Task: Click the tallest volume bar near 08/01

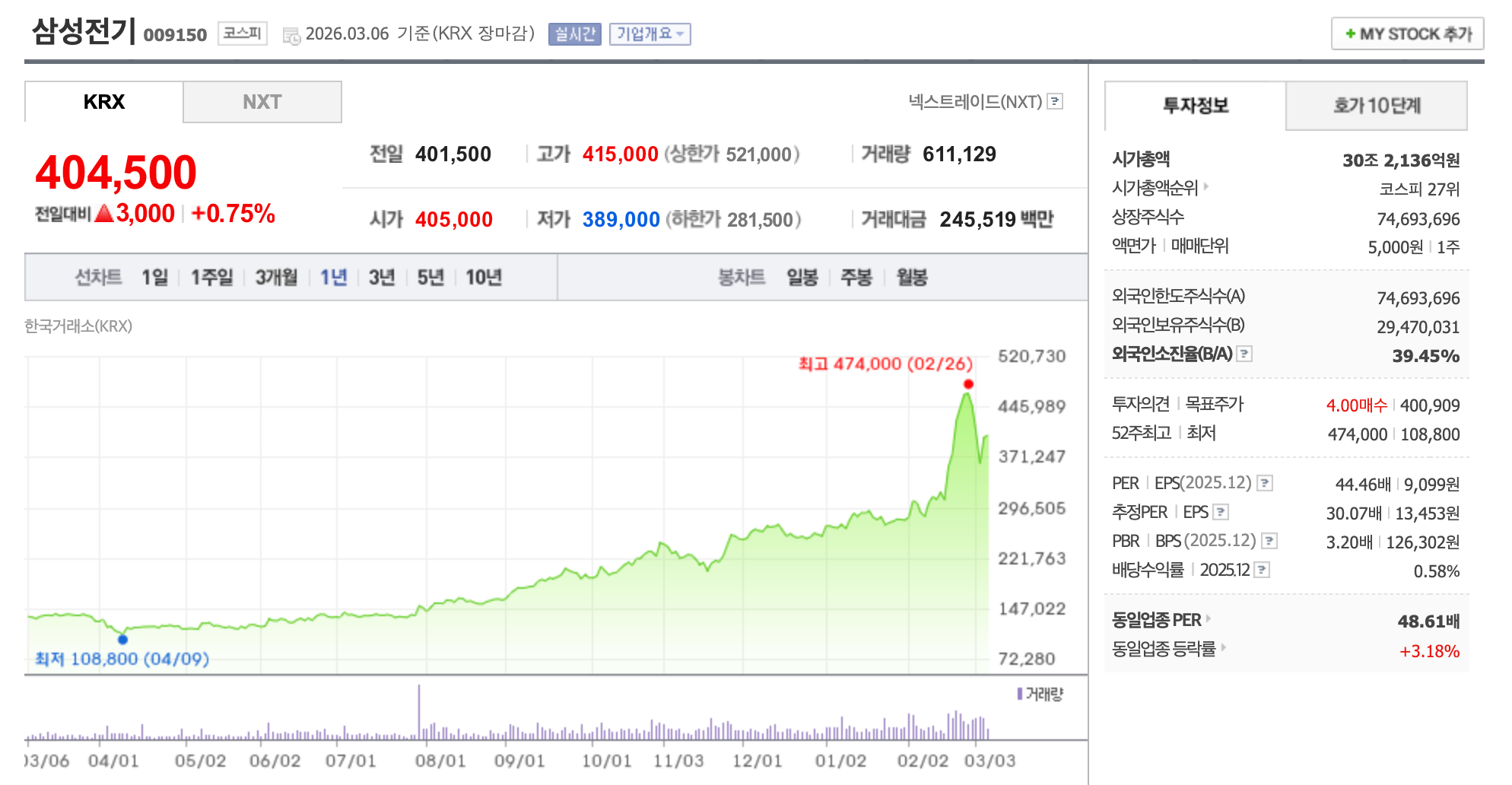Action: click(x=418, y=712)
